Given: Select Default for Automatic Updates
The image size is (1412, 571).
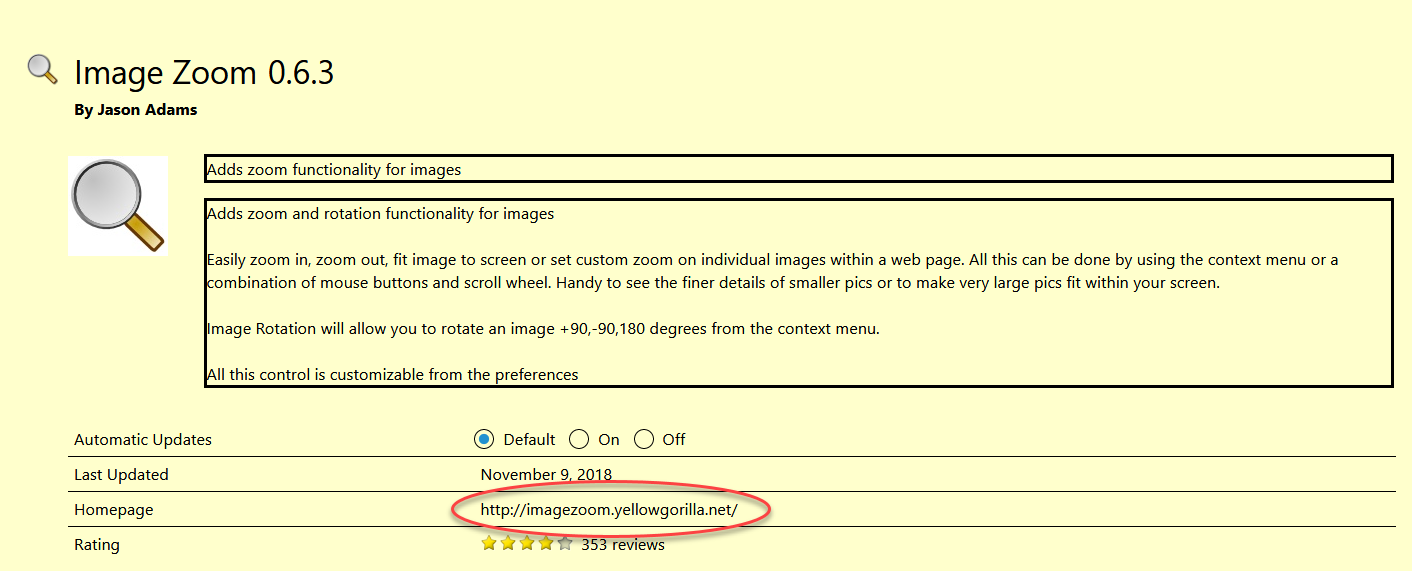Looking at the screenshot, I should click(485, 439).
